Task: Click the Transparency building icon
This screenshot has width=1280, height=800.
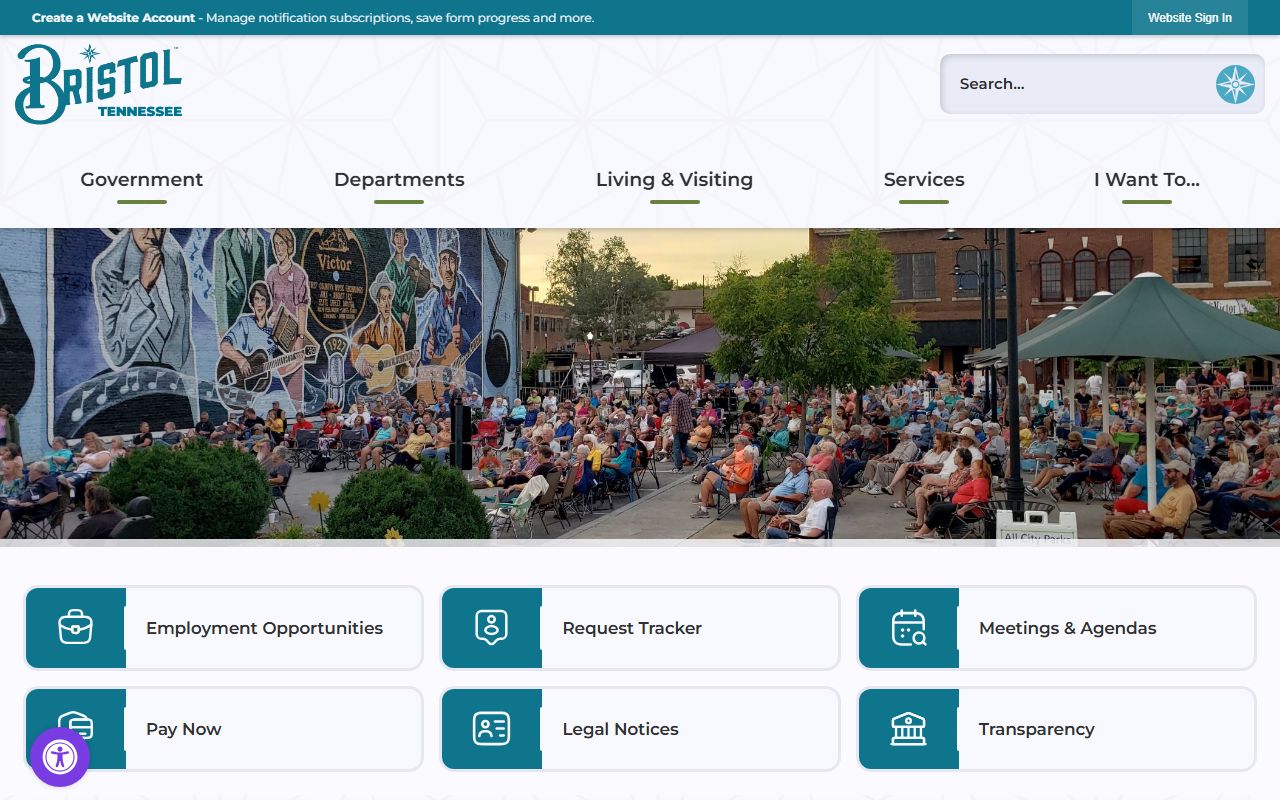Action: (908, 729)
